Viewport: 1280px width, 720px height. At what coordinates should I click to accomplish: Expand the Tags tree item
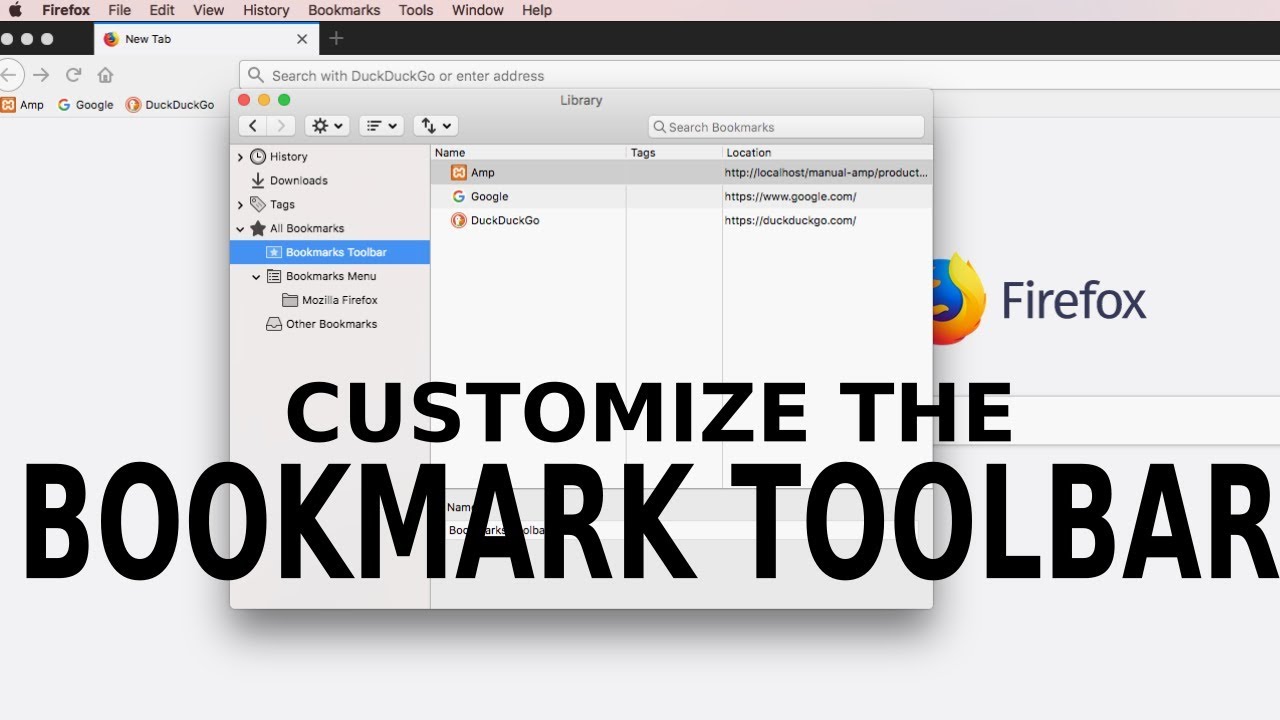[x=240, y=205]
